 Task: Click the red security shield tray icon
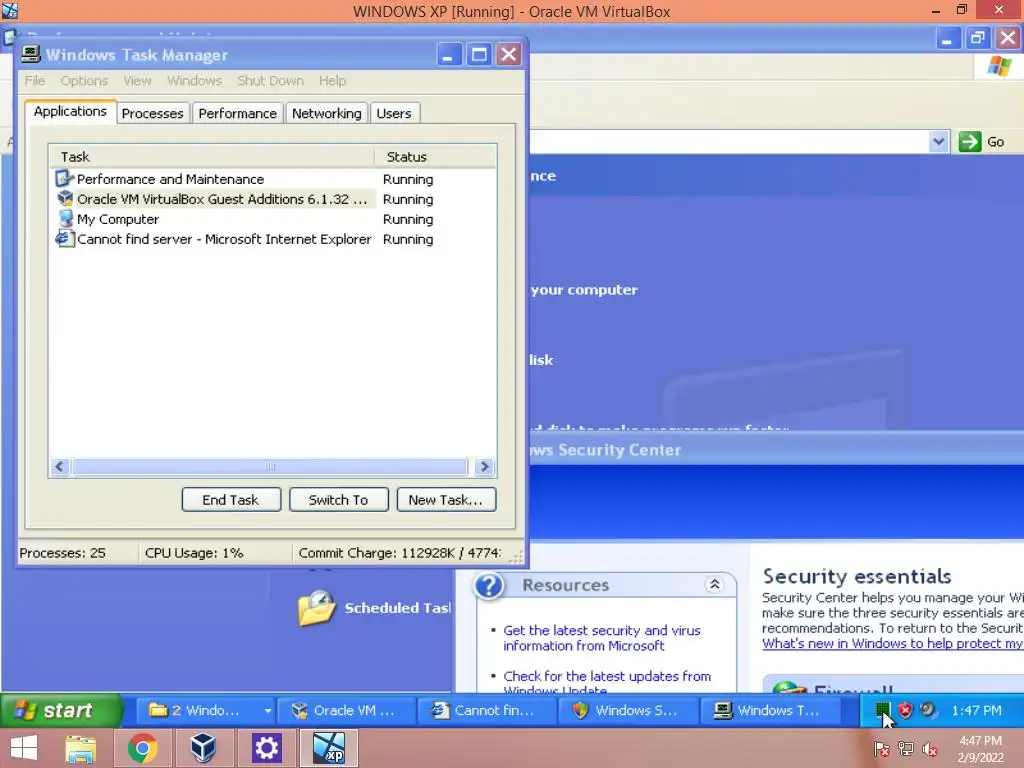[905, 709]
